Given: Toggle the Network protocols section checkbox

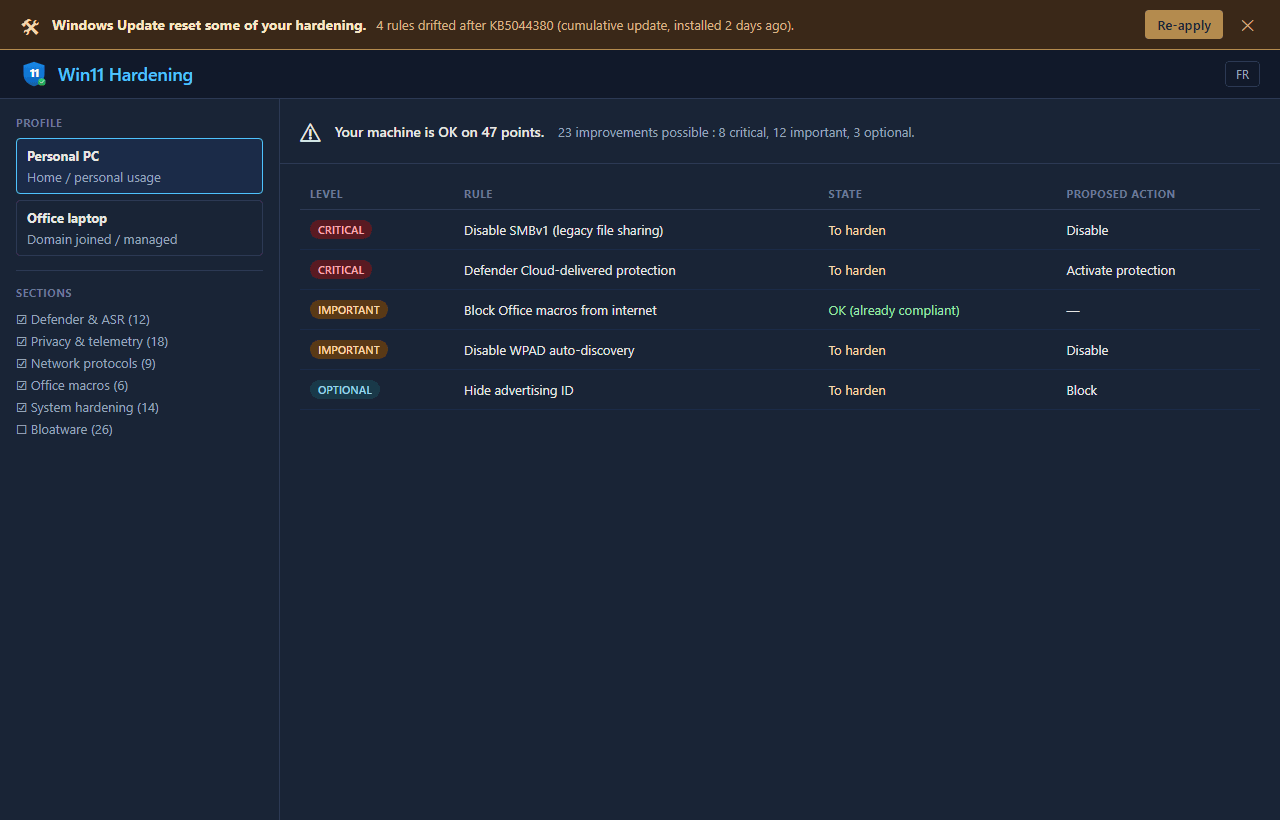Looking at the screenshot, I should (22, 364).
